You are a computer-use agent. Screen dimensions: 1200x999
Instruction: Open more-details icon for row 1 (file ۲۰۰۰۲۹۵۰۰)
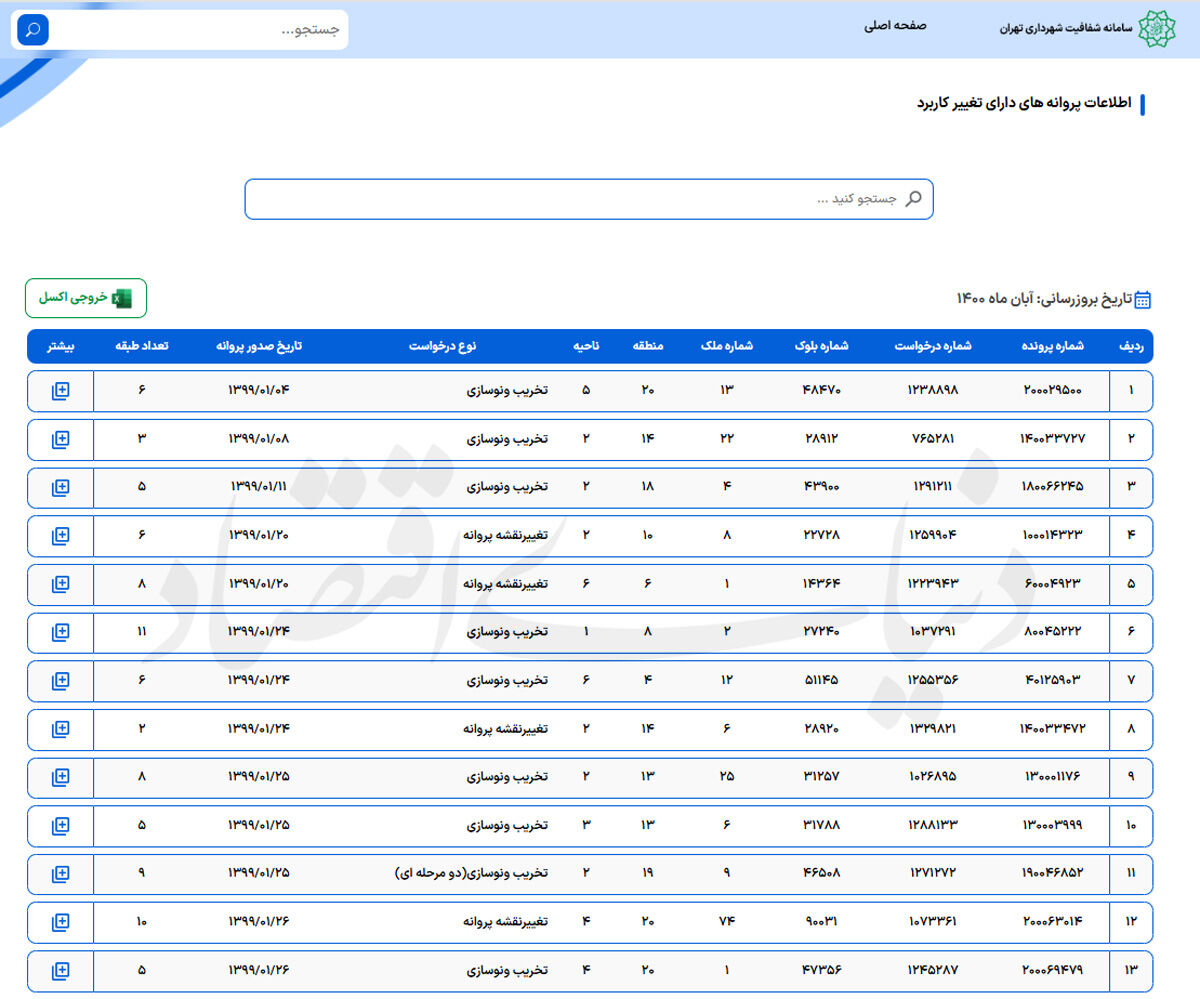coord(61,391)
